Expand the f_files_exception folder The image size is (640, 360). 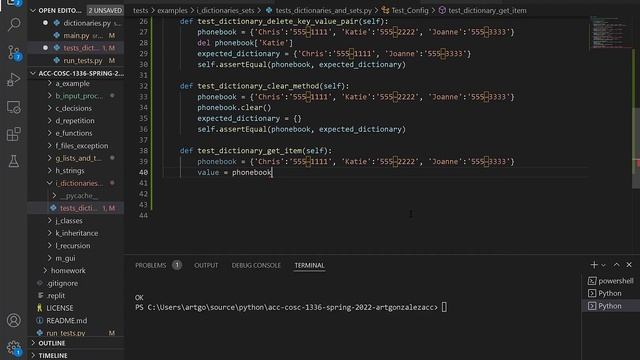pos(76,146)
